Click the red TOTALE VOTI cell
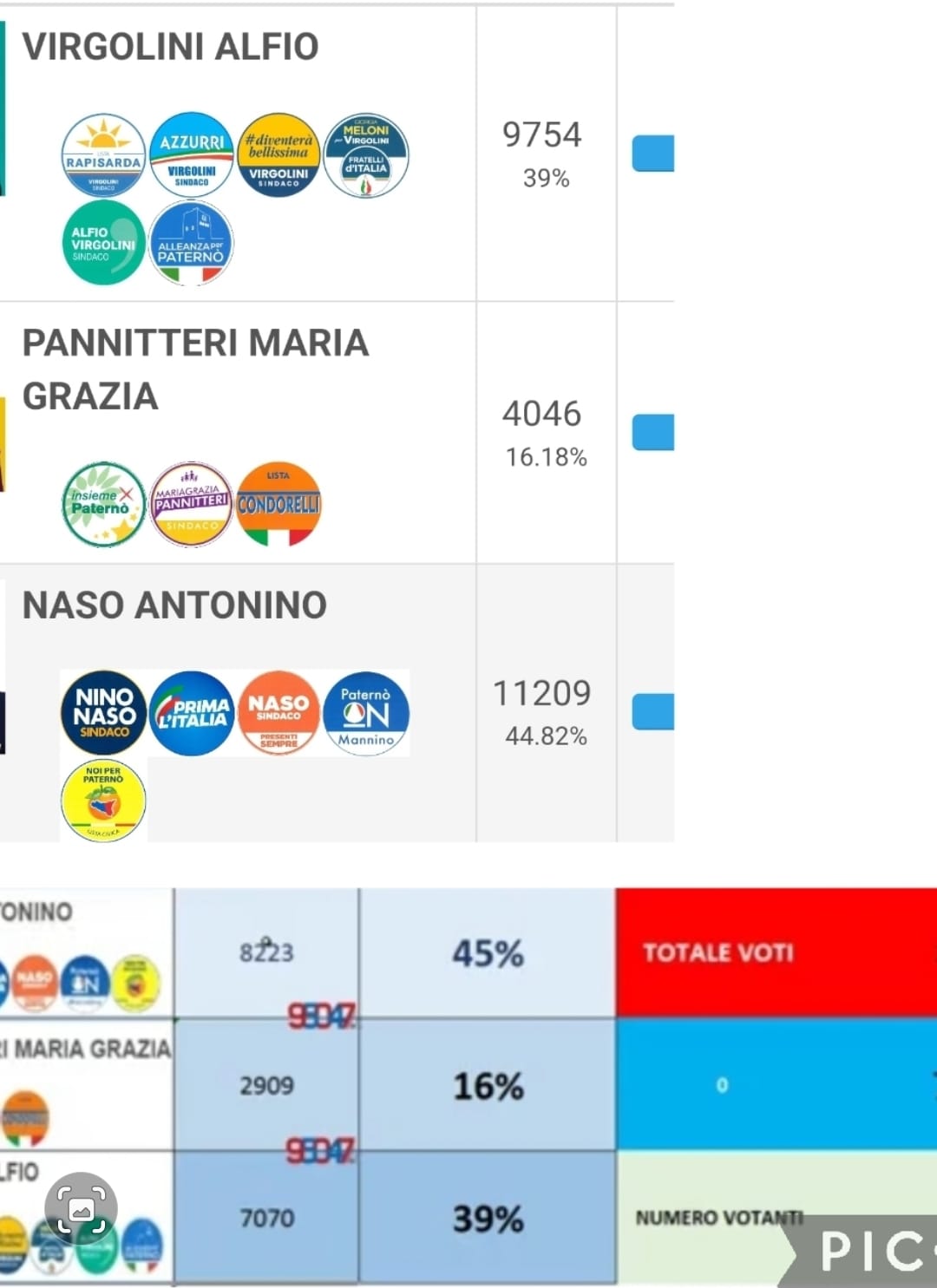This screenshot has width=937, height=1288. coord(776,952)
